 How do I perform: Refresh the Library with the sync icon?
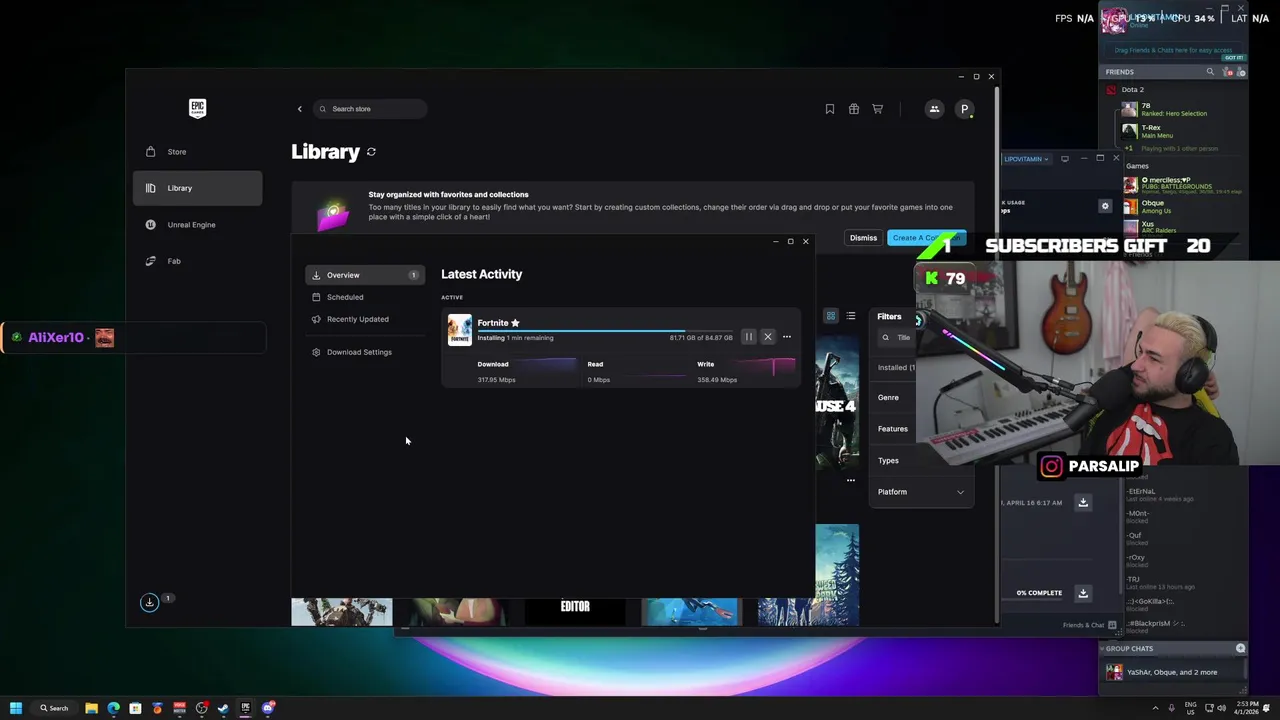pos(371,152)
